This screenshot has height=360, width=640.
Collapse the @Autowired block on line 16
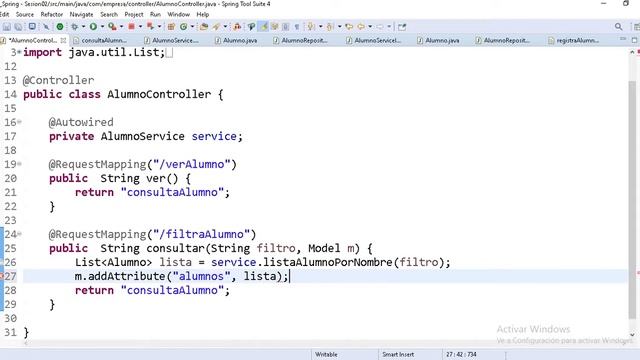(19, 122)
